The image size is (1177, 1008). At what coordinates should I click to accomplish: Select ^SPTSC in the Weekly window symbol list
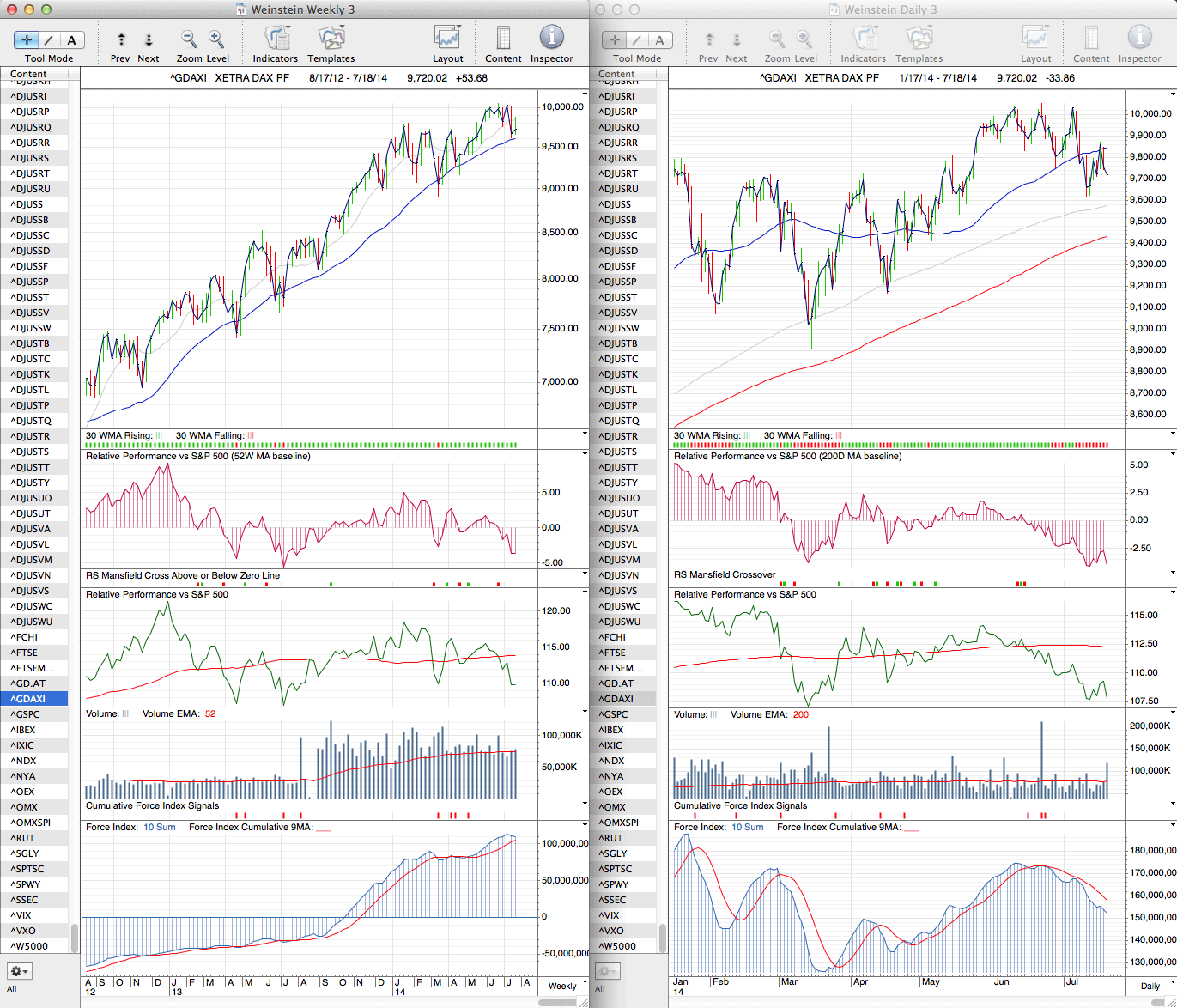34,869
